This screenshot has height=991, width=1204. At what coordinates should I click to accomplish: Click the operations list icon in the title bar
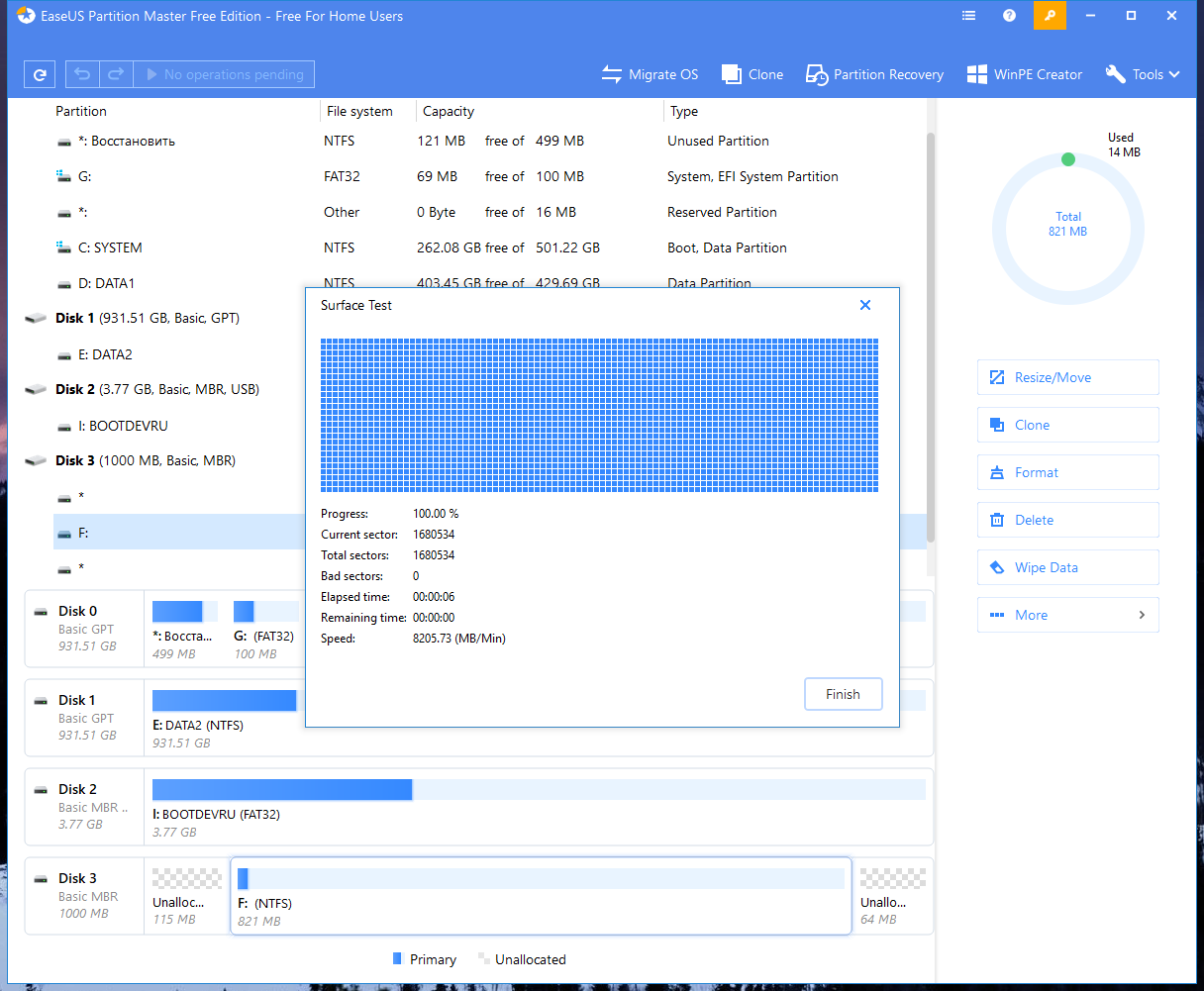click(x=968, y=16)
